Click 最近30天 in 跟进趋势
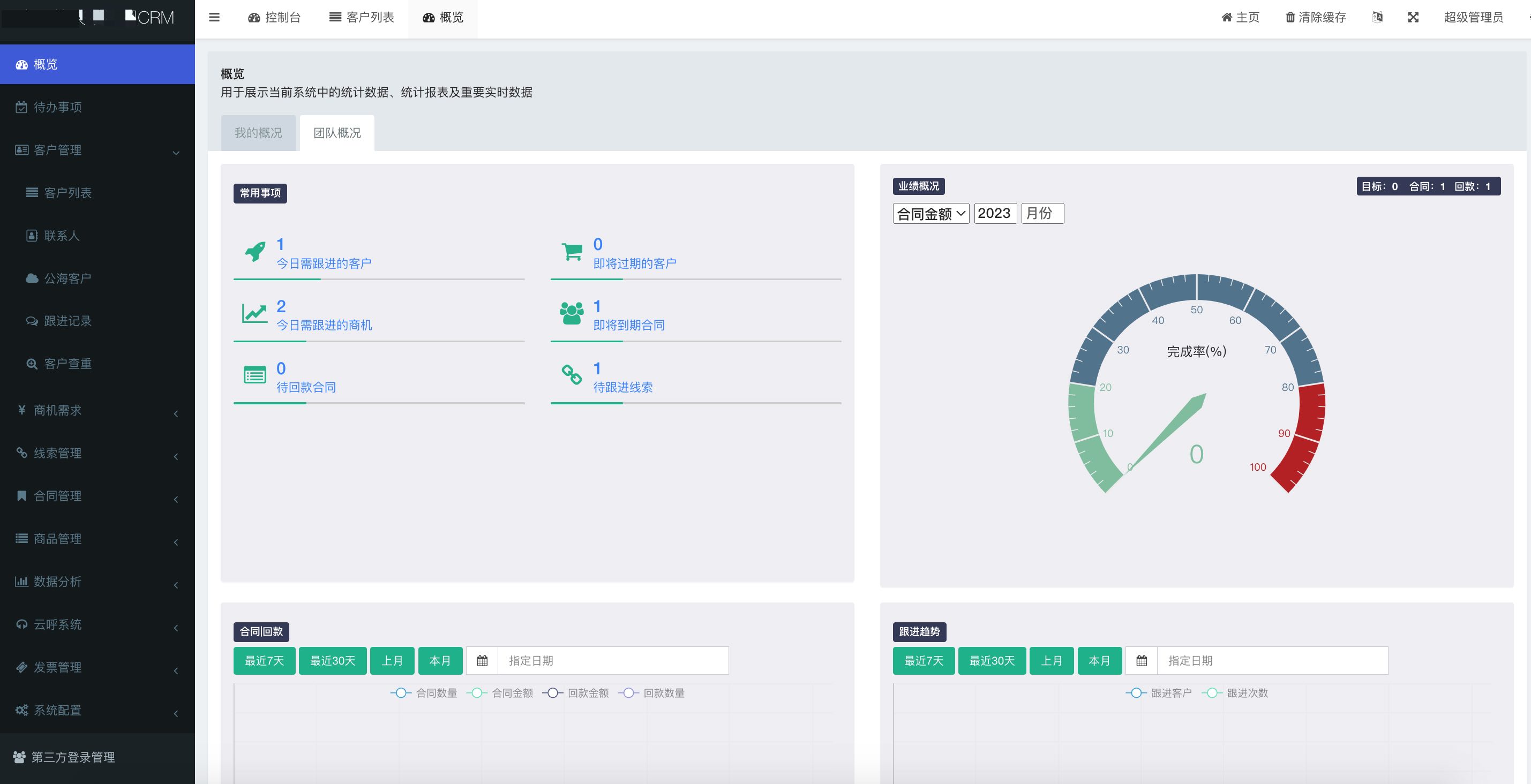This screenshot has height=784, width=1531. (992, 660)
